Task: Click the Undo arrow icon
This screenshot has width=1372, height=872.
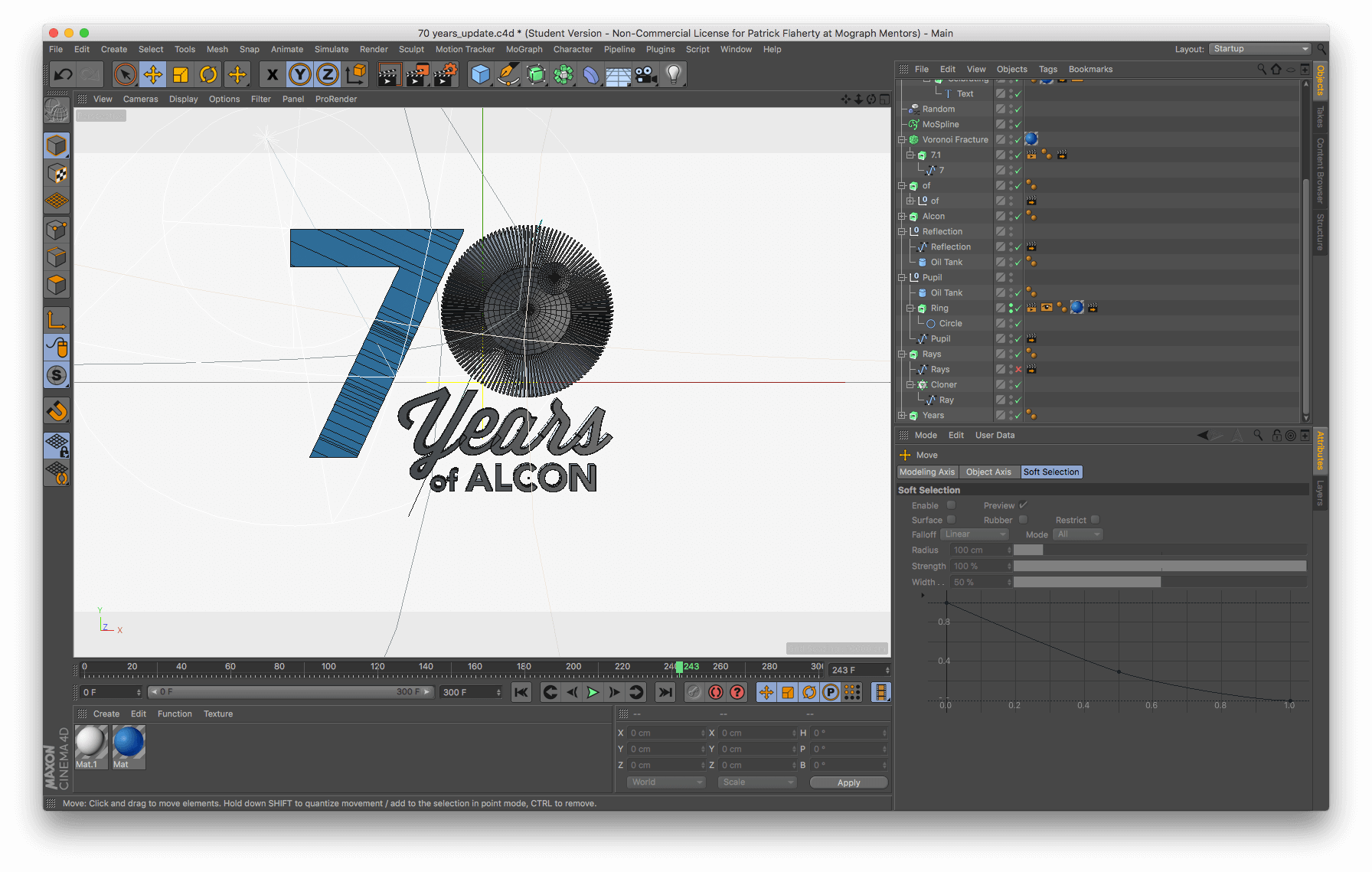Action: coord(63,74)
